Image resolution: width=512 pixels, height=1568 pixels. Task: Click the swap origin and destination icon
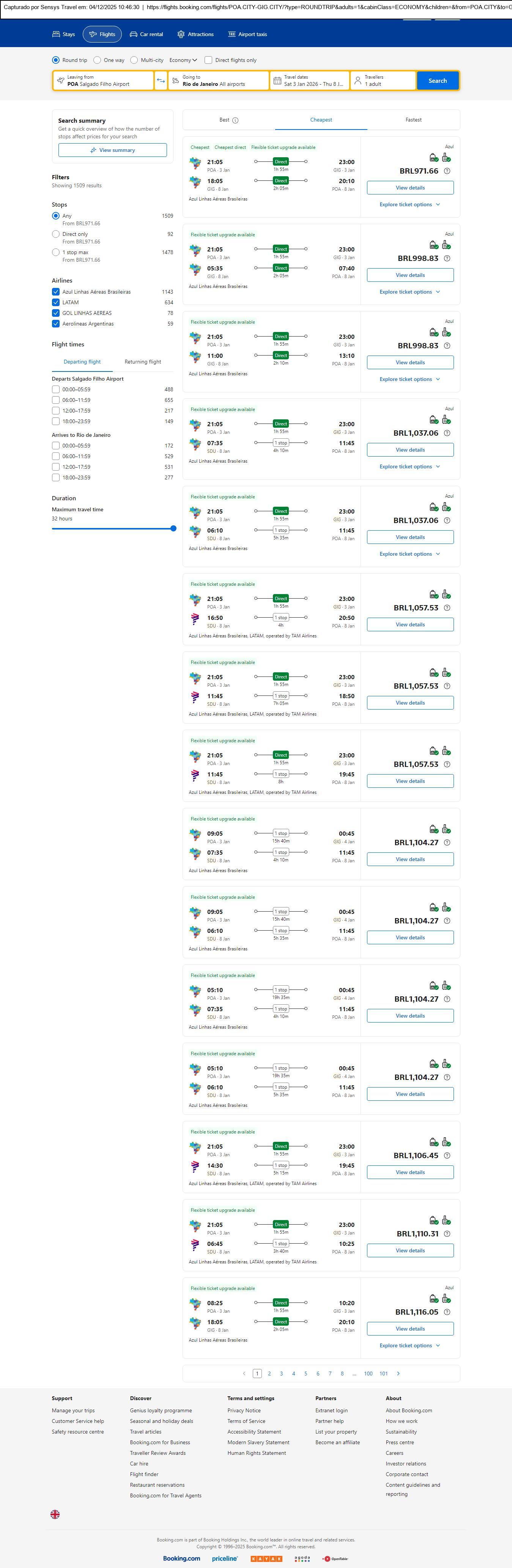click(x=161, y=81)
